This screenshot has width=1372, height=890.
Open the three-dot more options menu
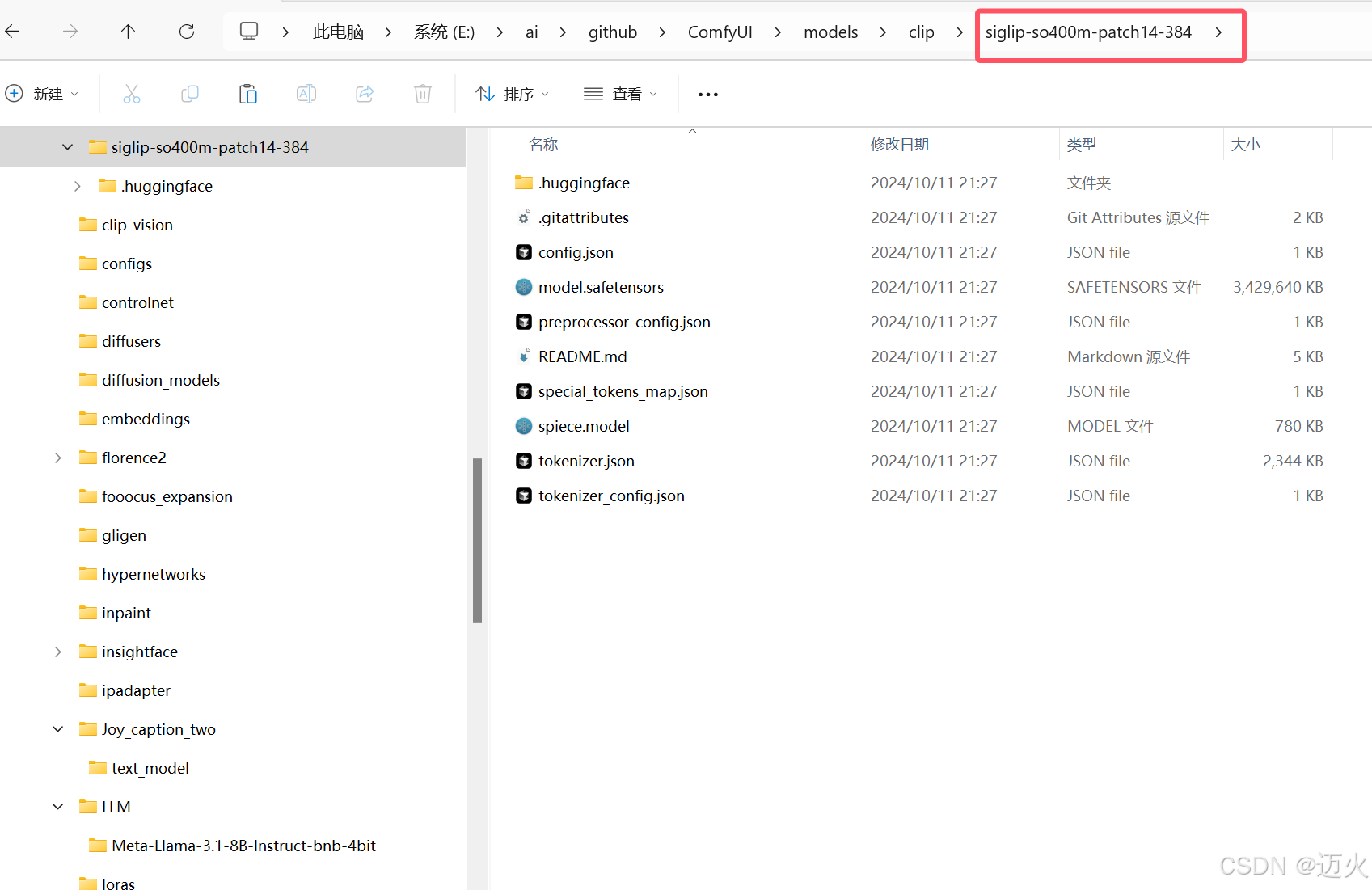click(708, 95)
